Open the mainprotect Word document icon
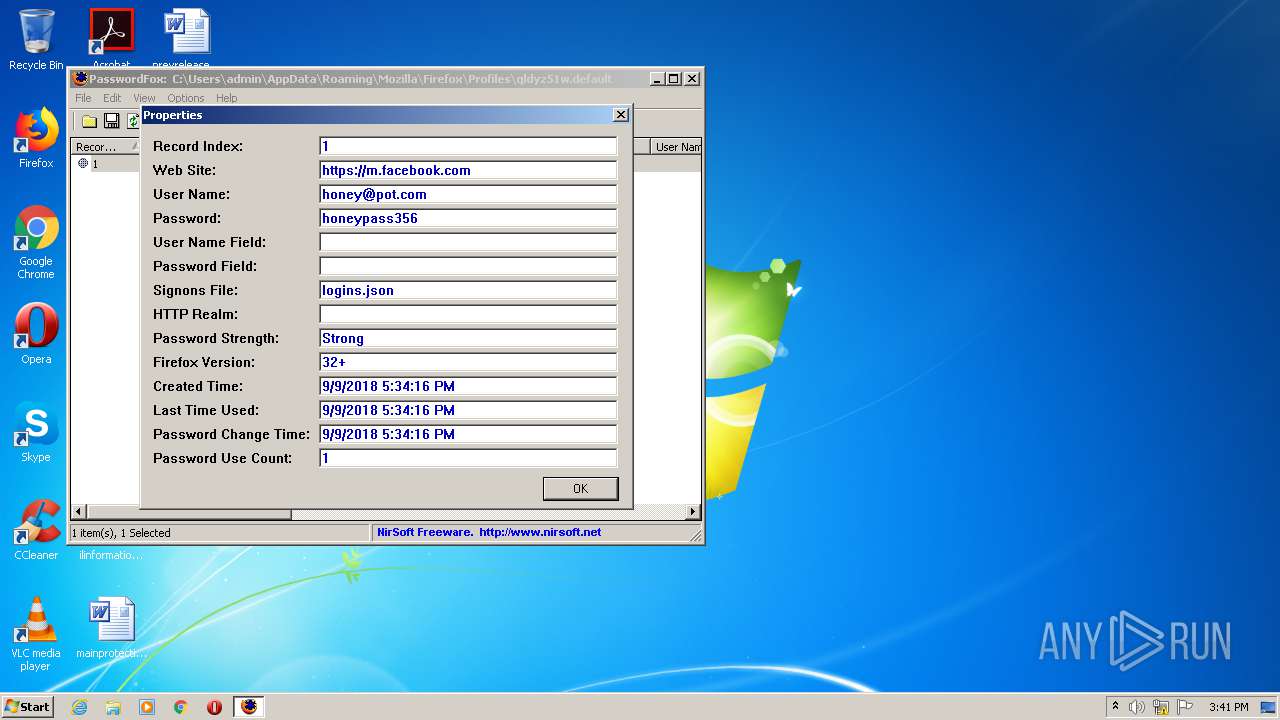This screenshot has width=1280, height=720. (x=111, y=628)
